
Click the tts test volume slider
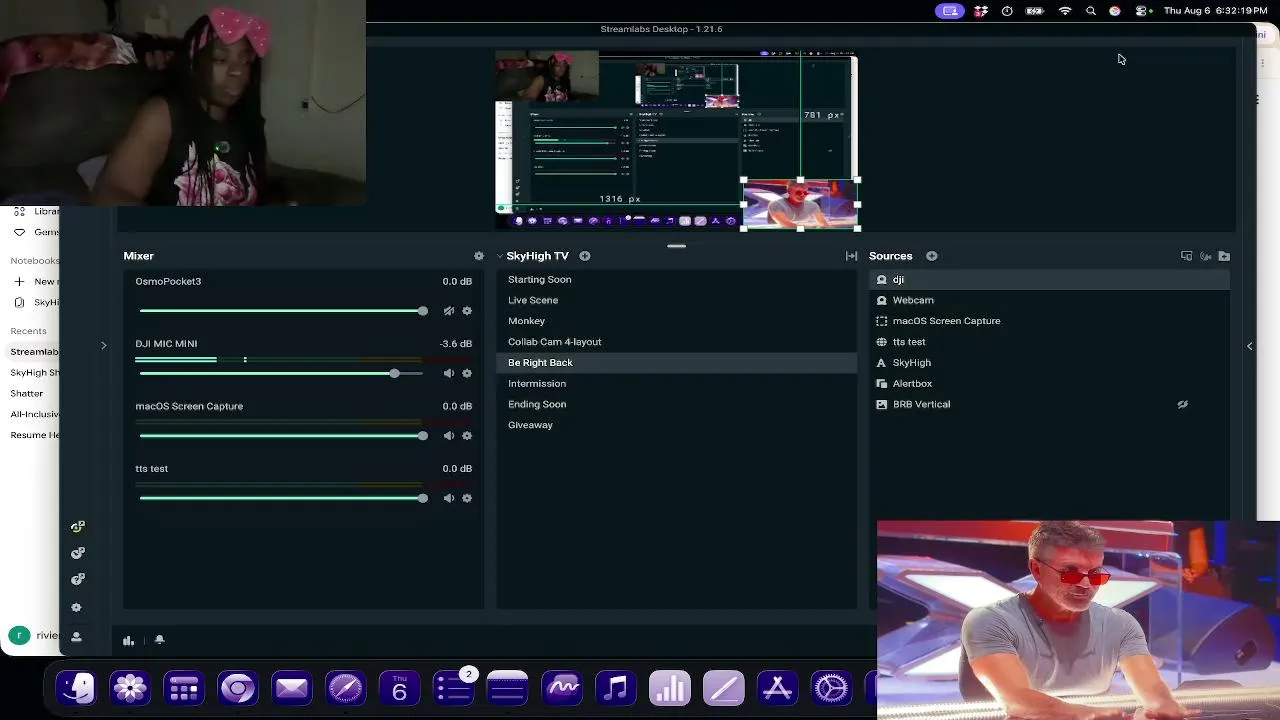pyautogui.click(x=283, y=498)
